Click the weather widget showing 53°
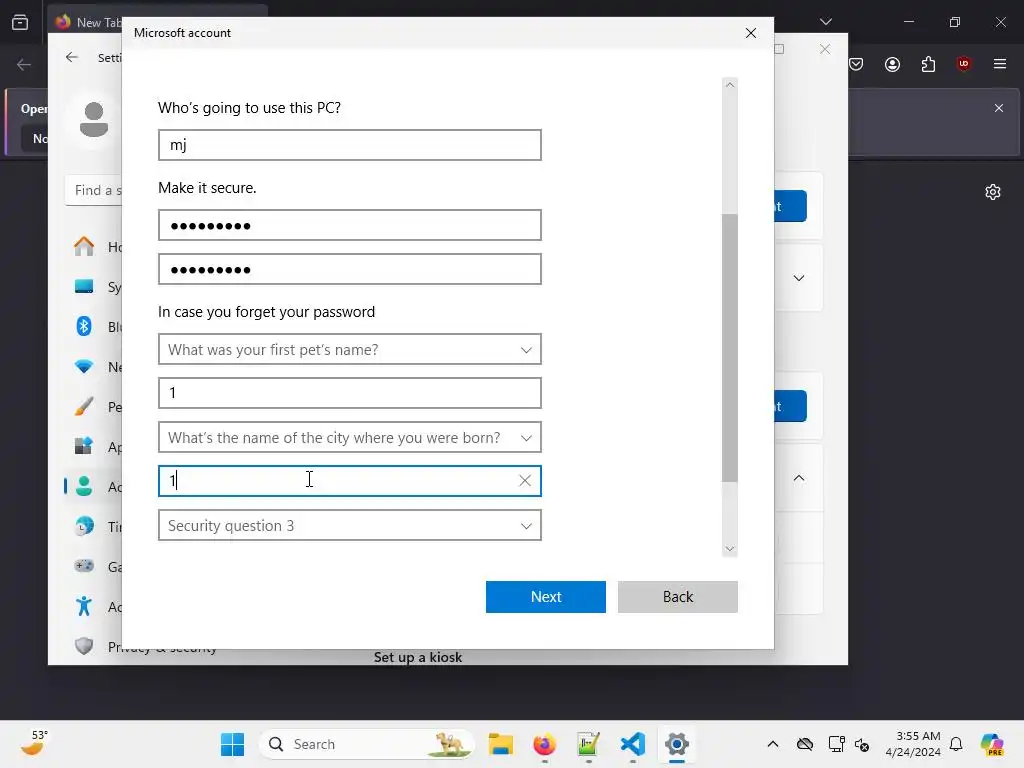This screenshot has width=1024, height=768. pyautogui.click(x=34, y=743)
